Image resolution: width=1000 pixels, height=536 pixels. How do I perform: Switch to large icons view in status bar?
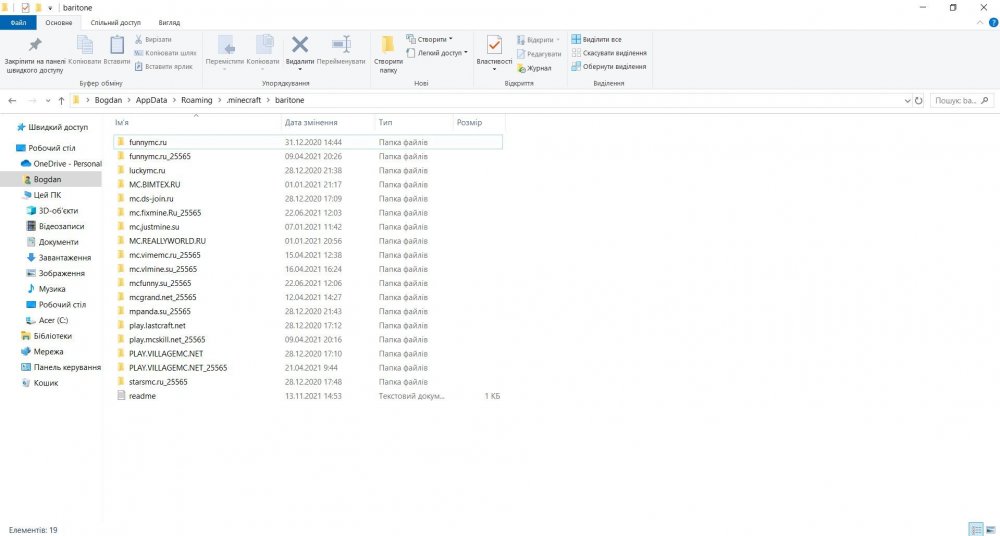click(991, 530)
